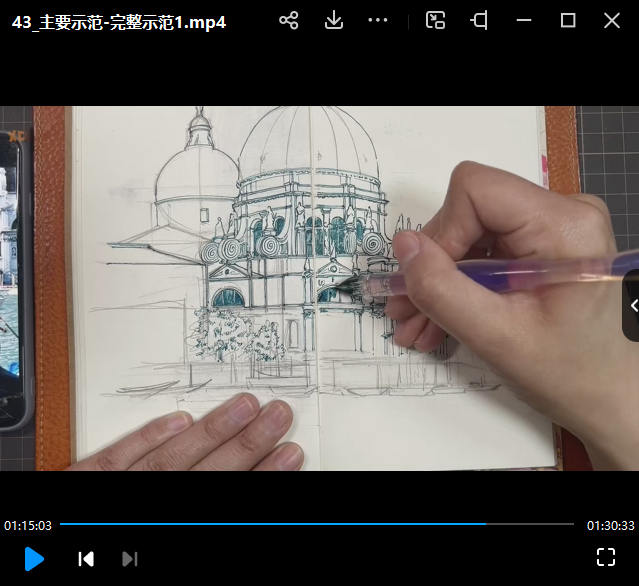The width and height of the screenshot is (639, 586).
Task: Click the video title 43_主要示范-完整示范1.mp4
Action: (x=119, y=22)
